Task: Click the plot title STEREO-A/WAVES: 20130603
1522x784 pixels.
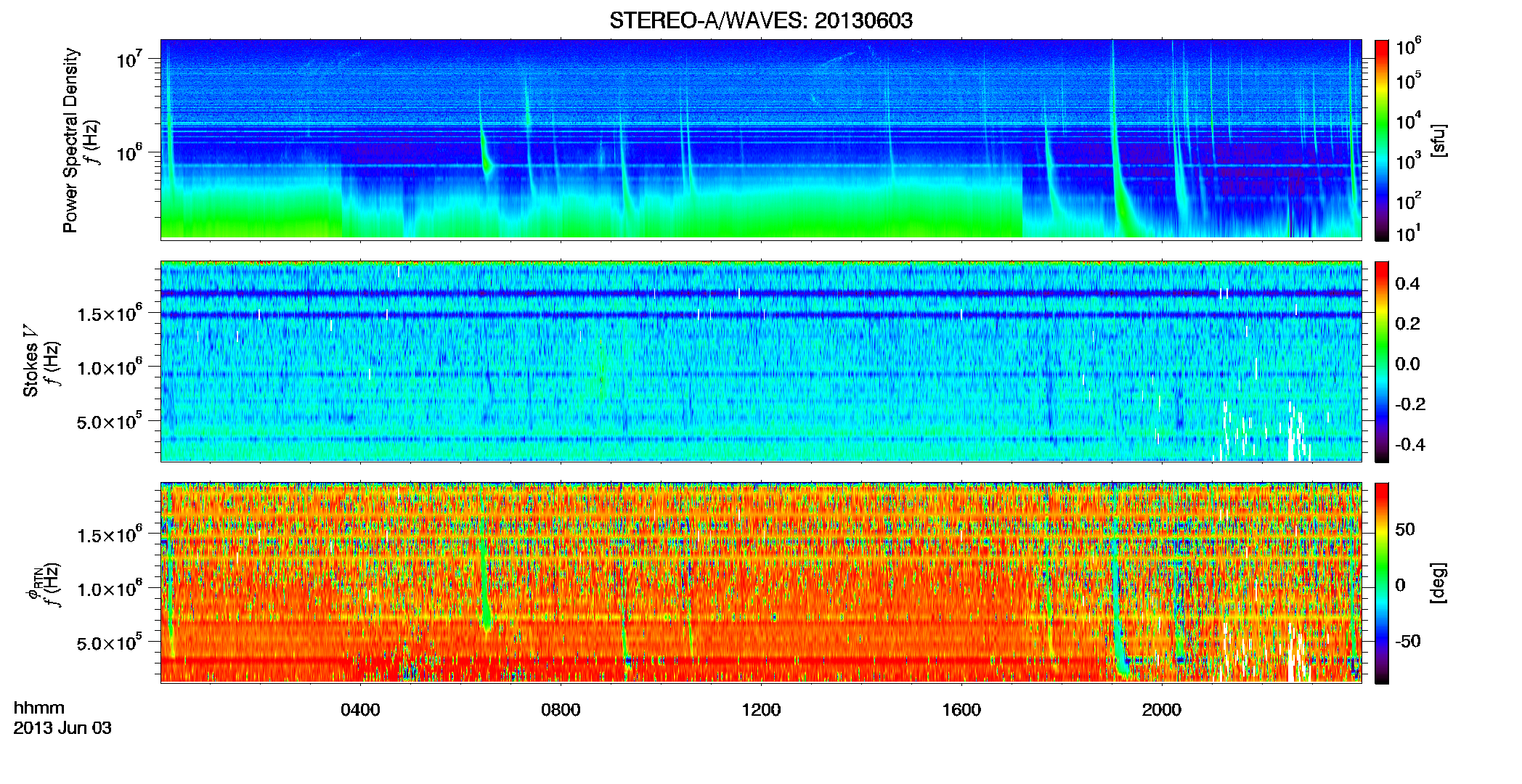Action: [761, 20]
